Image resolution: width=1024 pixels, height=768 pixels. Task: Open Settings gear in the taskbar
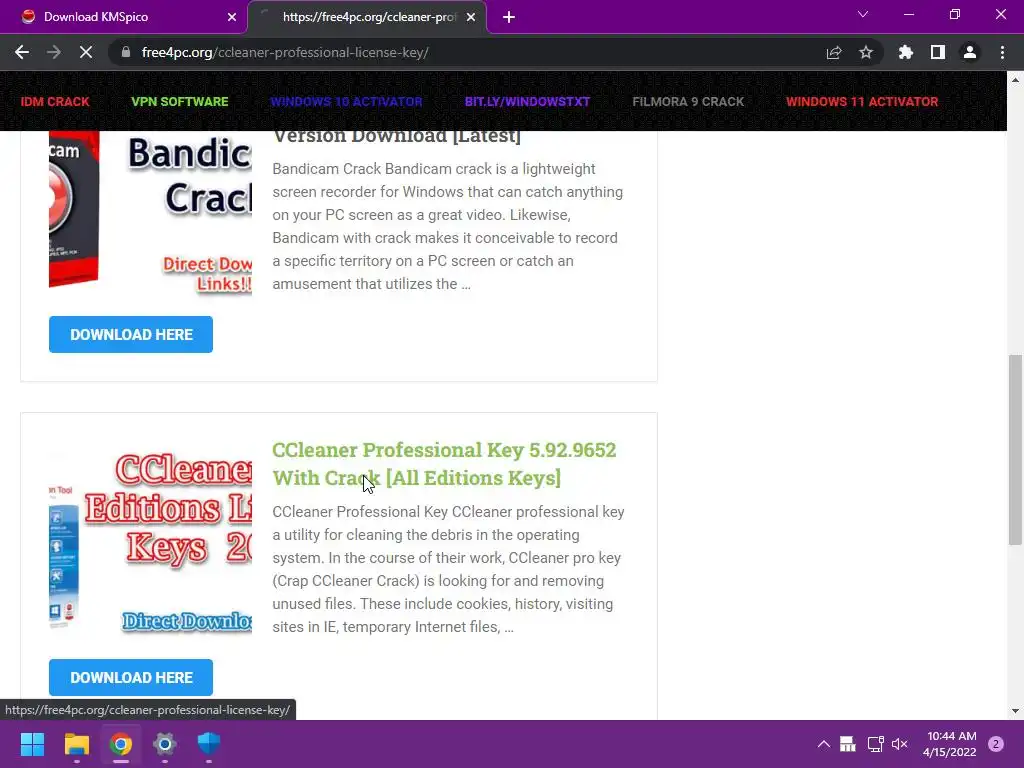(x=165, y=744)
